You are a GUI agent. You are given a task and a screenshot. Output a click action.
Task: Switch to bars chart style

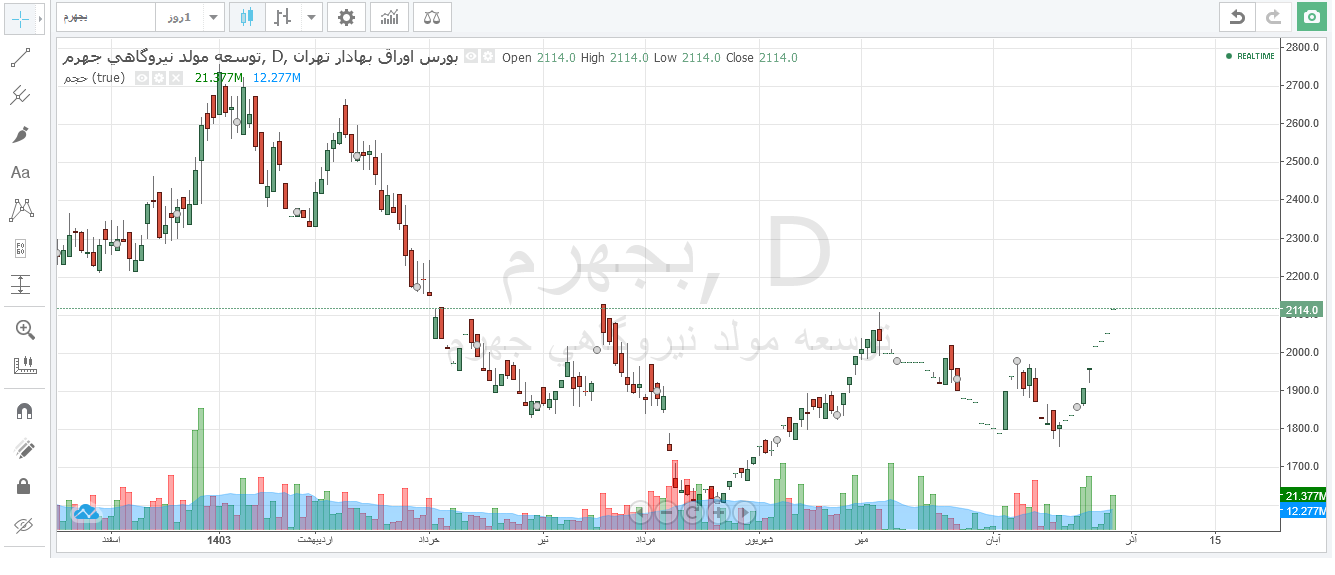coord(283,17)
